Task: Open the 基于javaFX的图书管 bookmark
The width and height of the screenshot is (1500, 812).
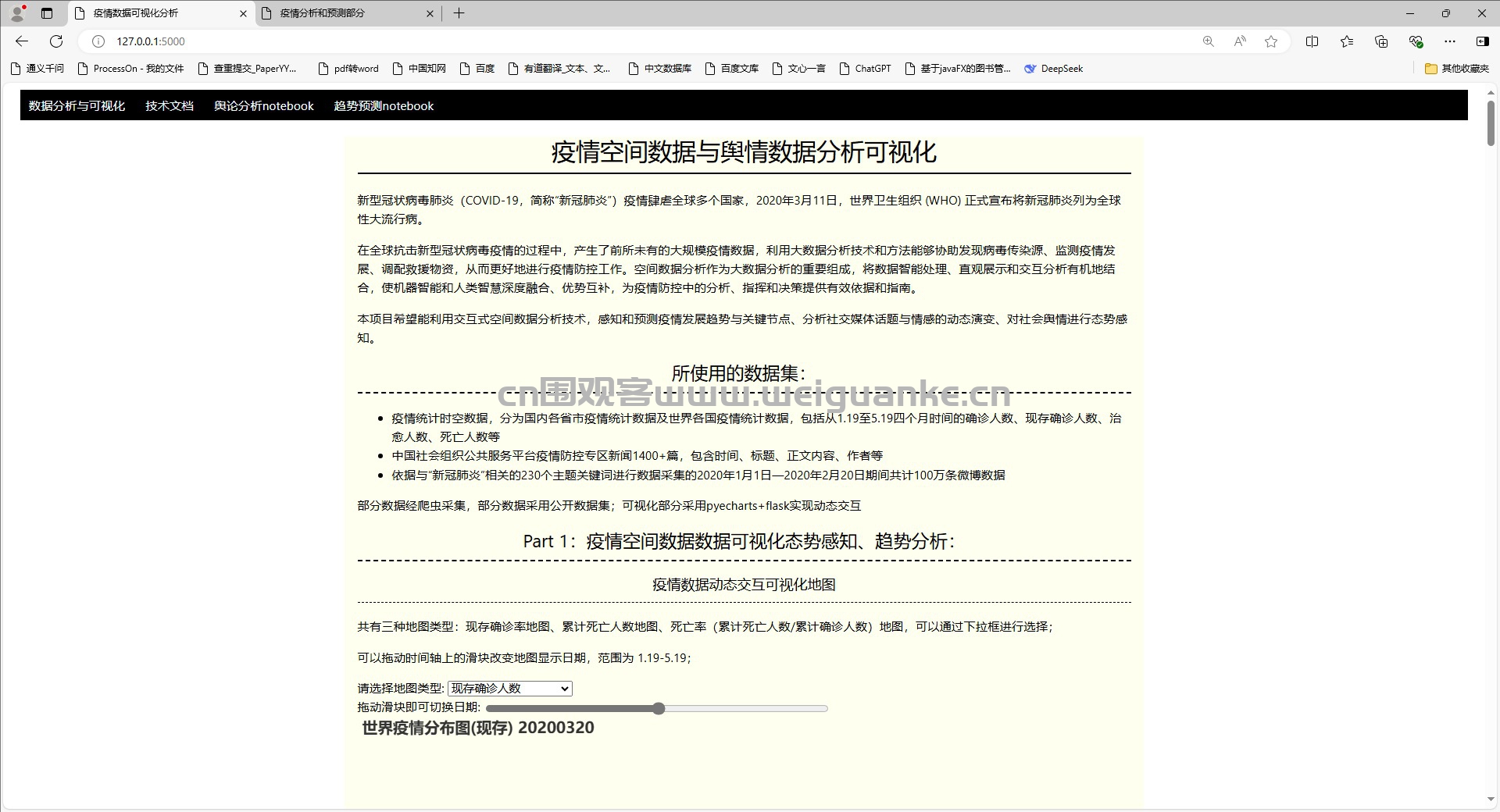Action: click(x=958, y=69)
